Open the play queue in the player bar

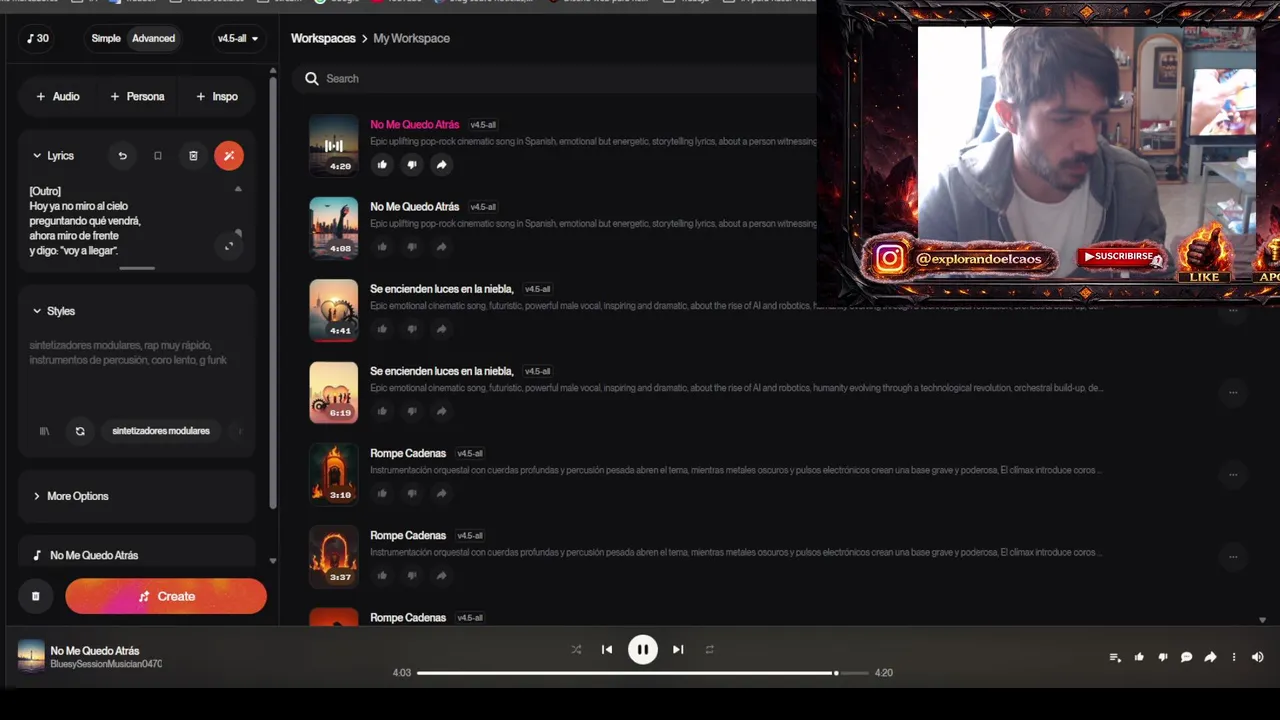1115,657
